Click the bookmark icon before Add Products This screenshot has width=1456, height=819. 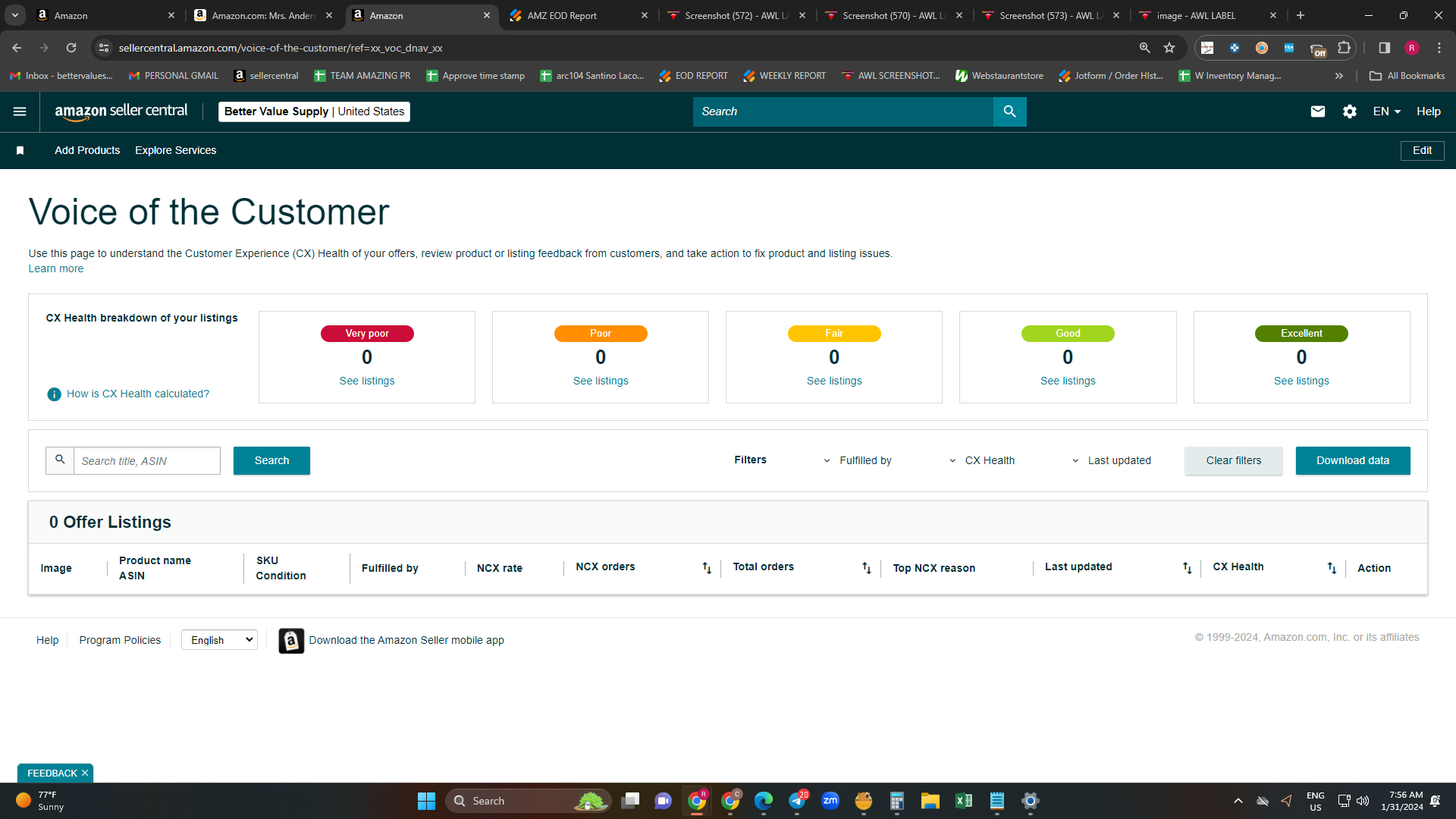20,151
